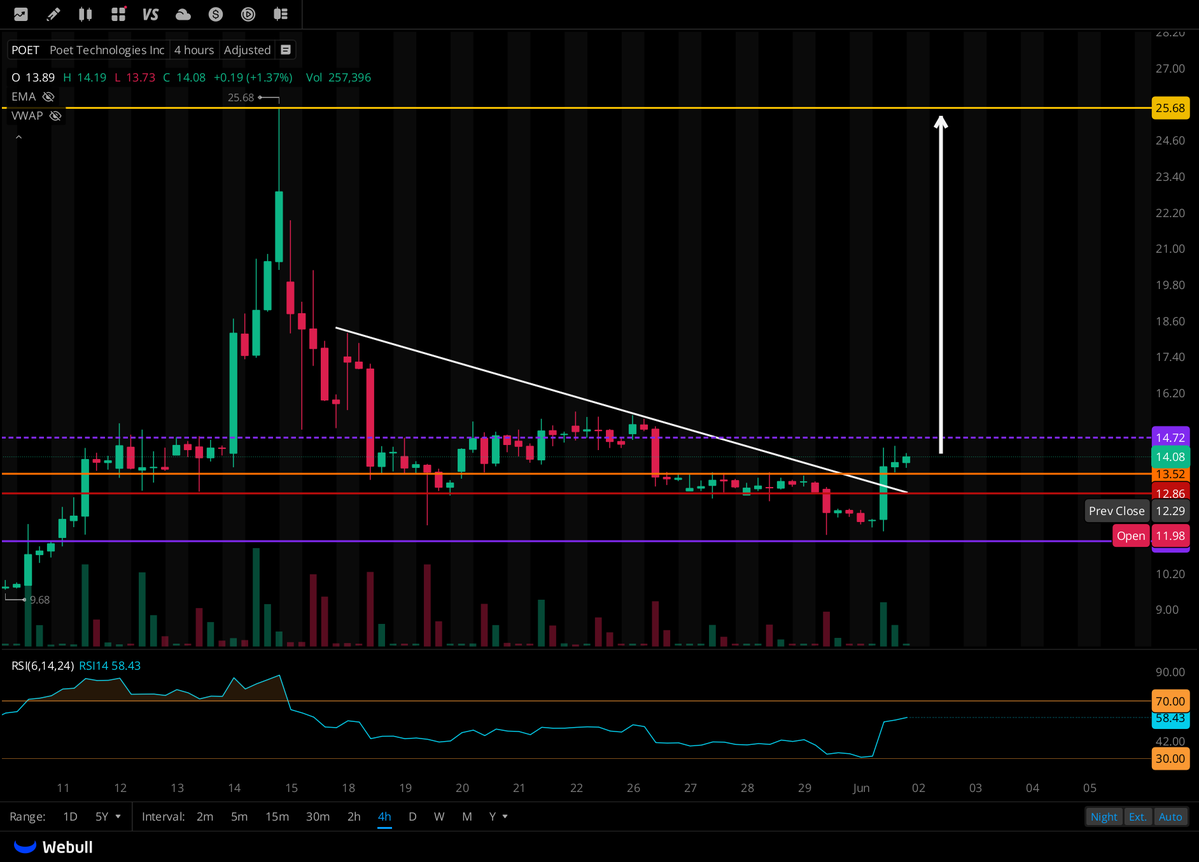This screenshot has width=1199, height=862.
Task: Click the dollar sign circle icon
Action: (216, 14)
